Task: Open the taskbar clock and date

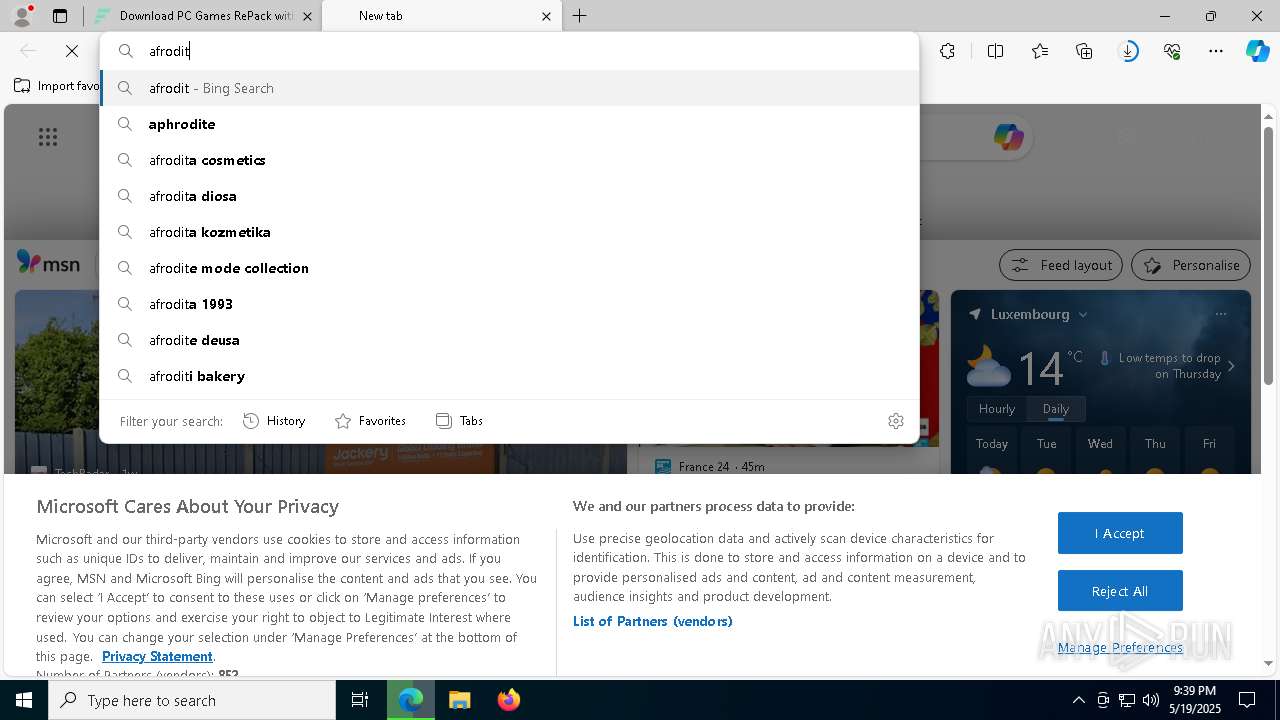Action: 1195,700
